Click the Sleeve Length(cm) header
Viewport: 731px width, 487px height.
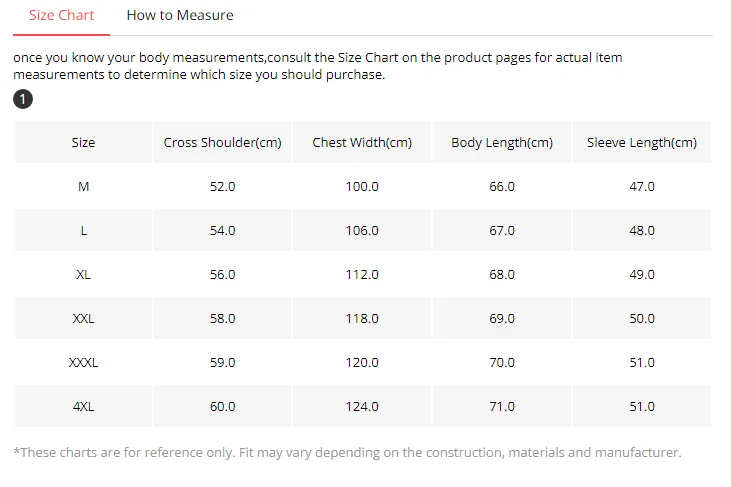pos(642,142)
